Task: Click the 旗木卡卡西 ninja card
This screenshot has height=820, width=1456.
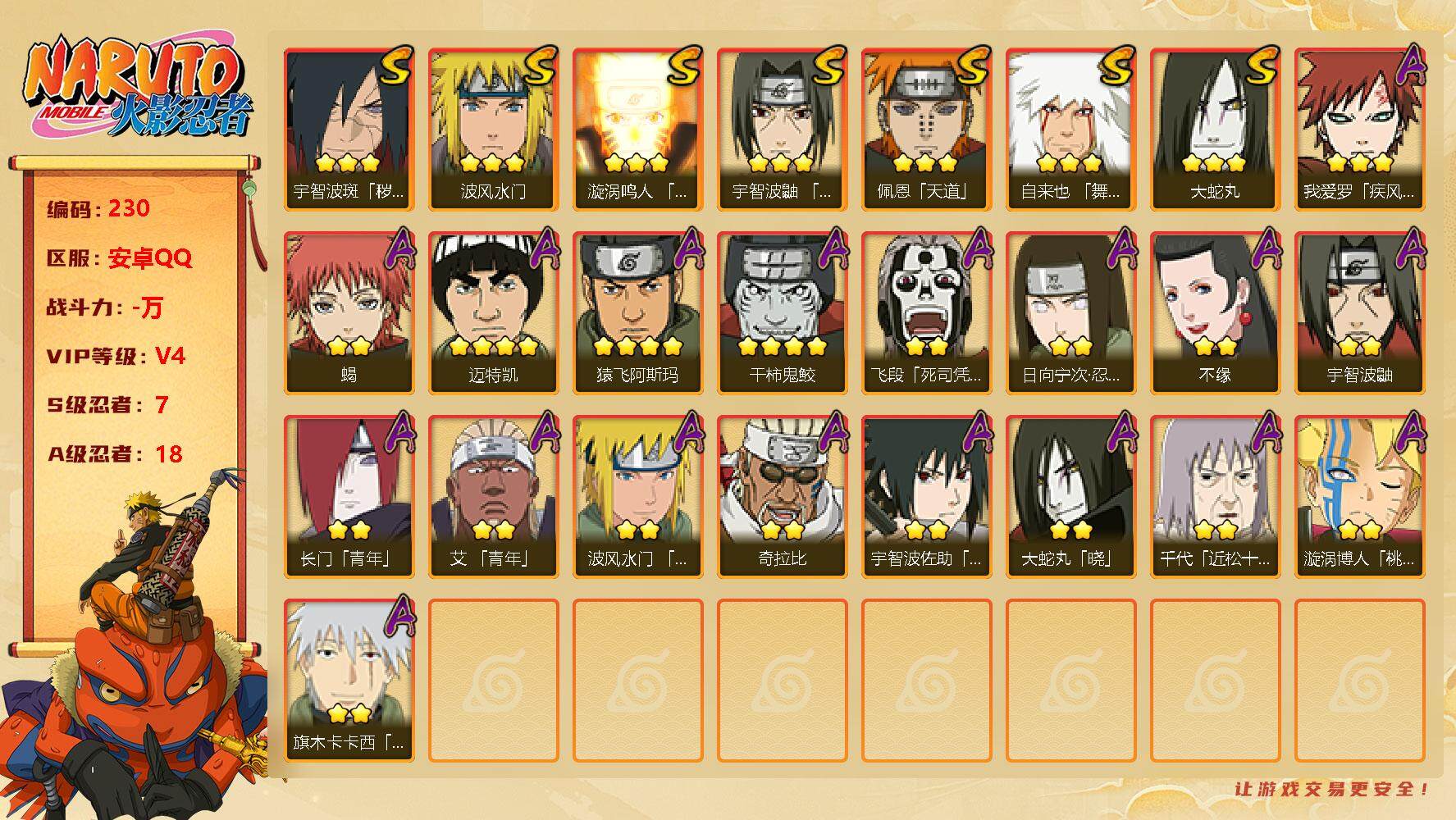Action: click(349, 680)
